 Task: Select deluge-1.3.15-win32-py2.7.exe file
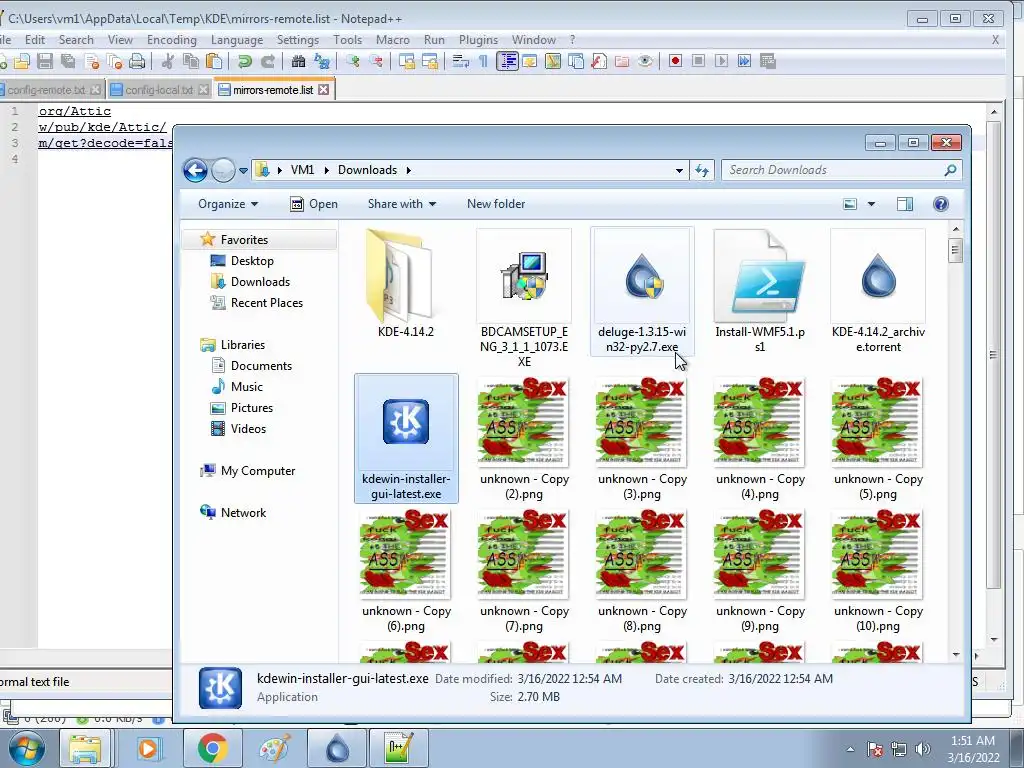[642, 291]
